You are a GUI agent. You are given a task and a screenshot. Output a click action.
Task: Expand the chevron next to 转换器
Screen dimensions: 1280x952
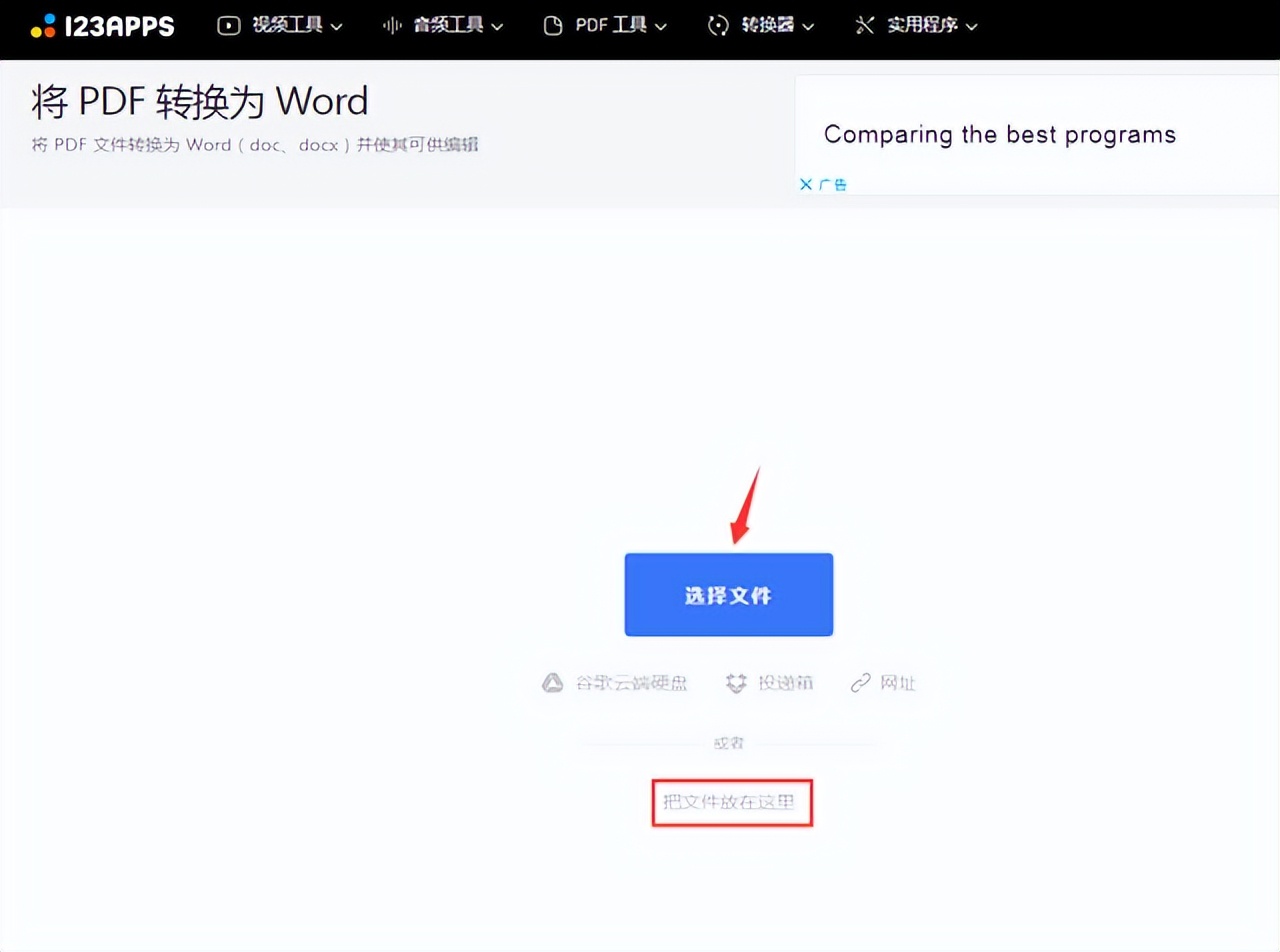click(808, 27)
